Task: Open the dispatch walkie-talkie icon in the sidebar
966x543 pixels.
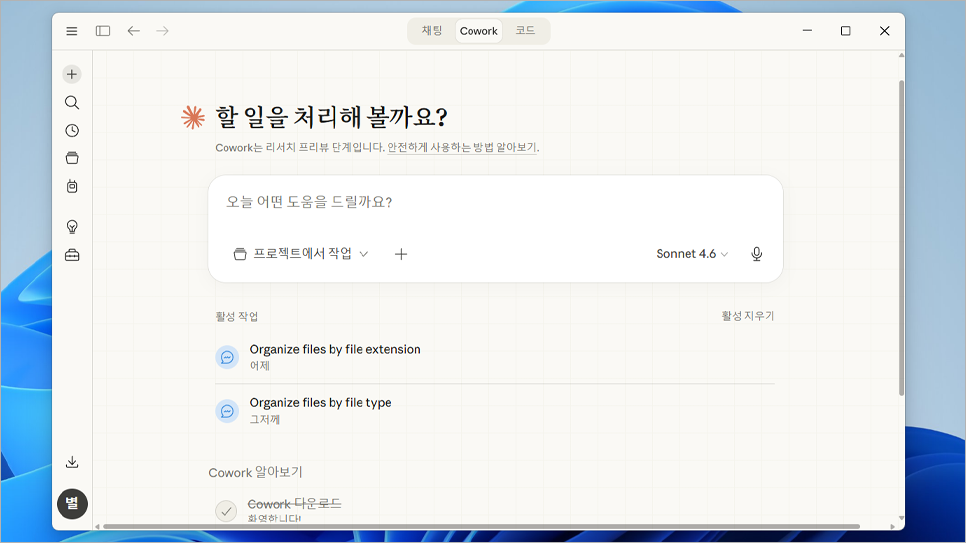Action: [72, 186]
